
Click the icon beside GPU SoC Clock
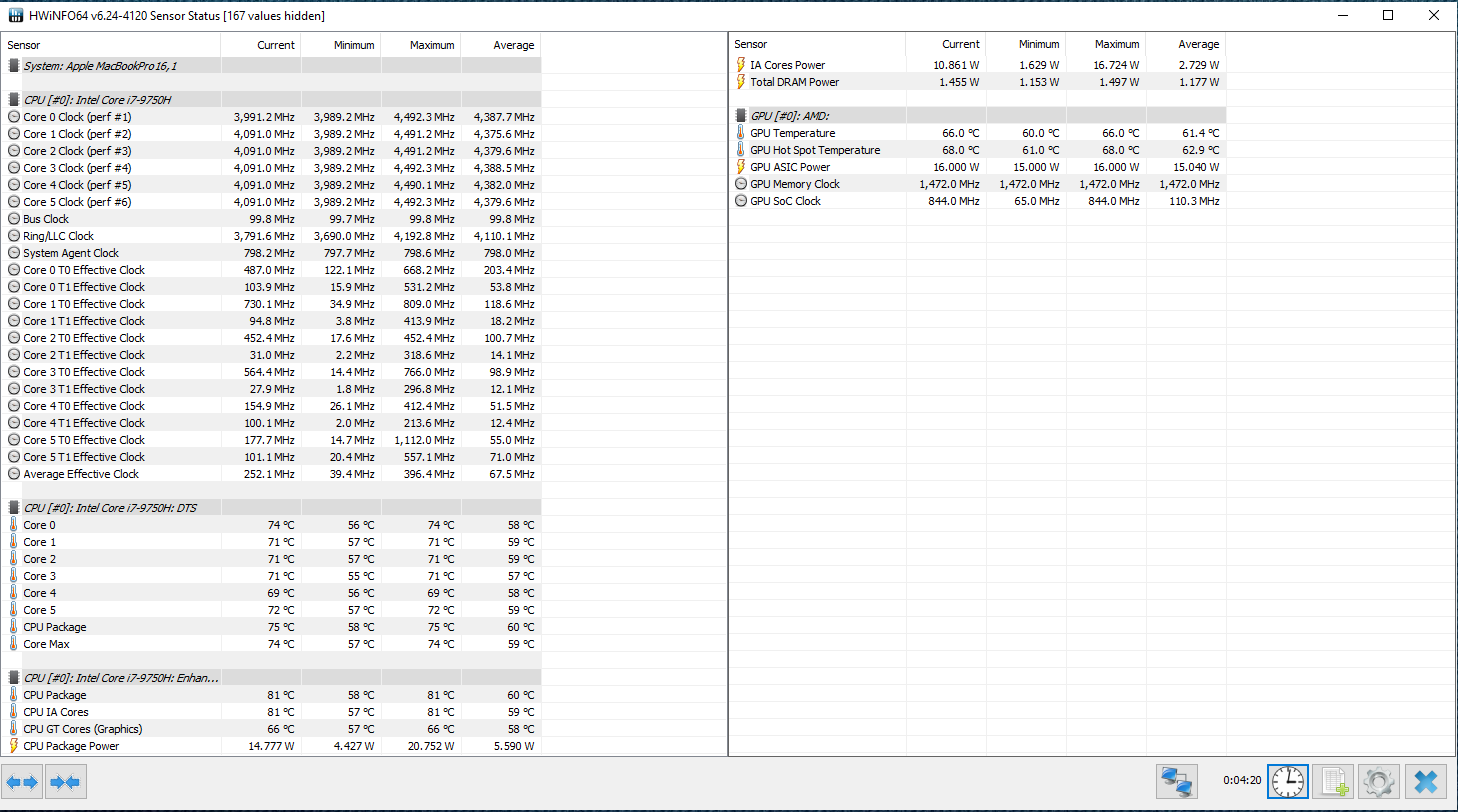741,201
